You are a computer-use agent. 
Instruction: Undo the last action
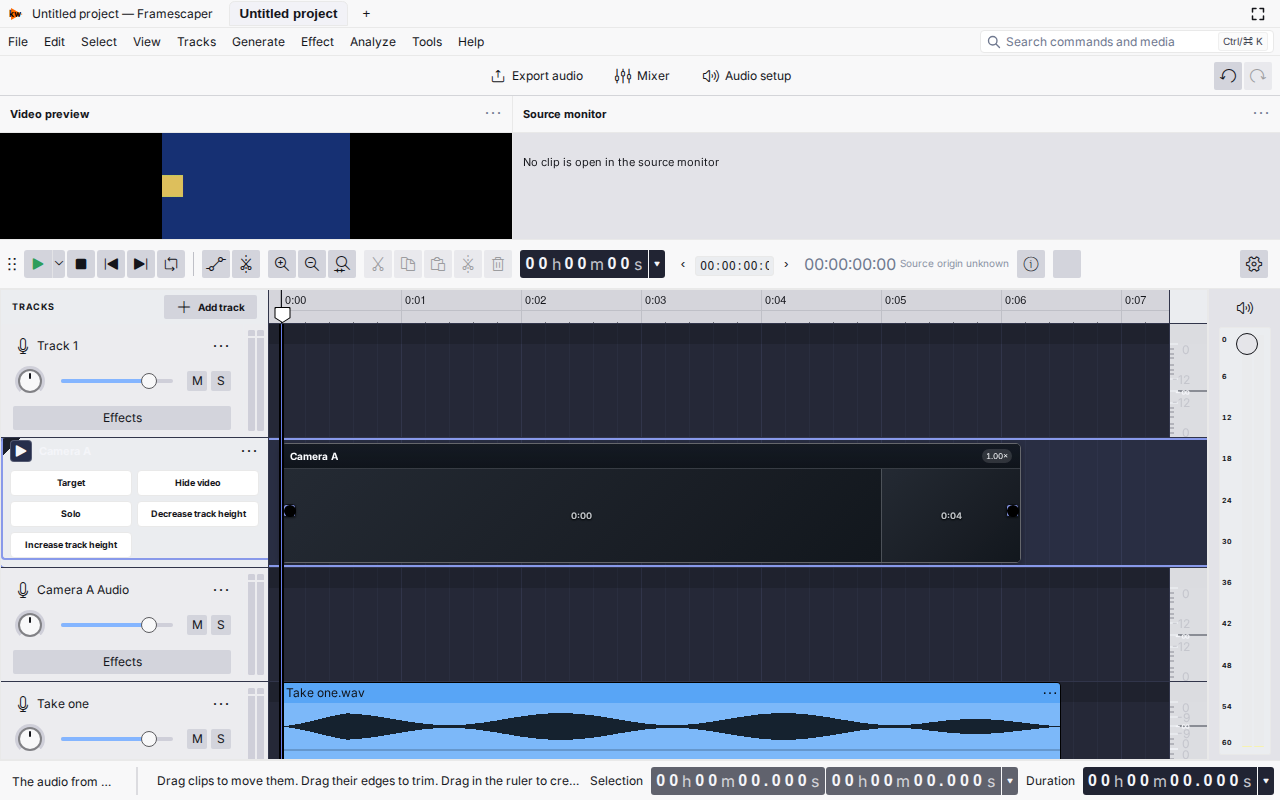[1228, 76]
